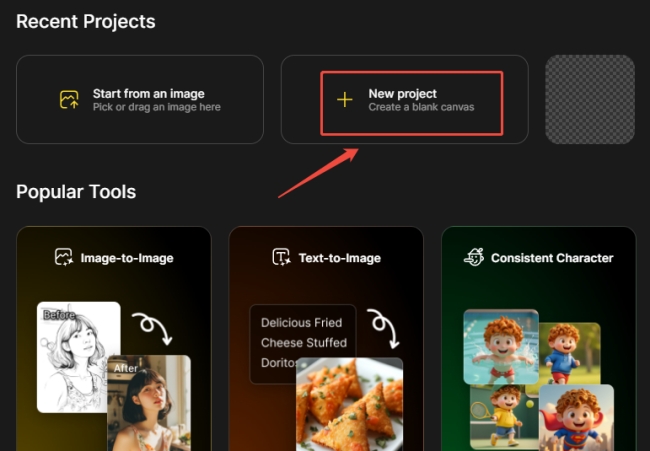Click "Create a blank canvas" subtitle

point(421,107)
